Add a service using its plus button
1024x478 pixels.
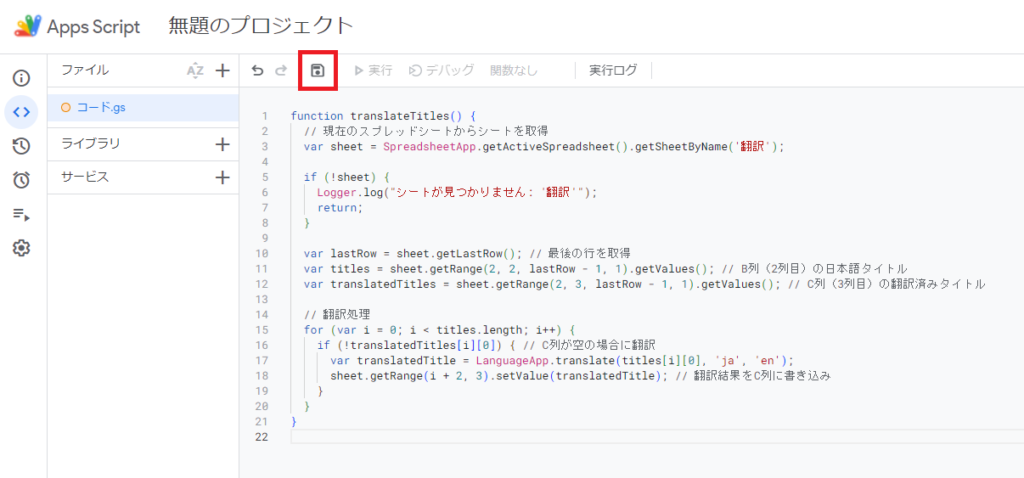(222, 177)
